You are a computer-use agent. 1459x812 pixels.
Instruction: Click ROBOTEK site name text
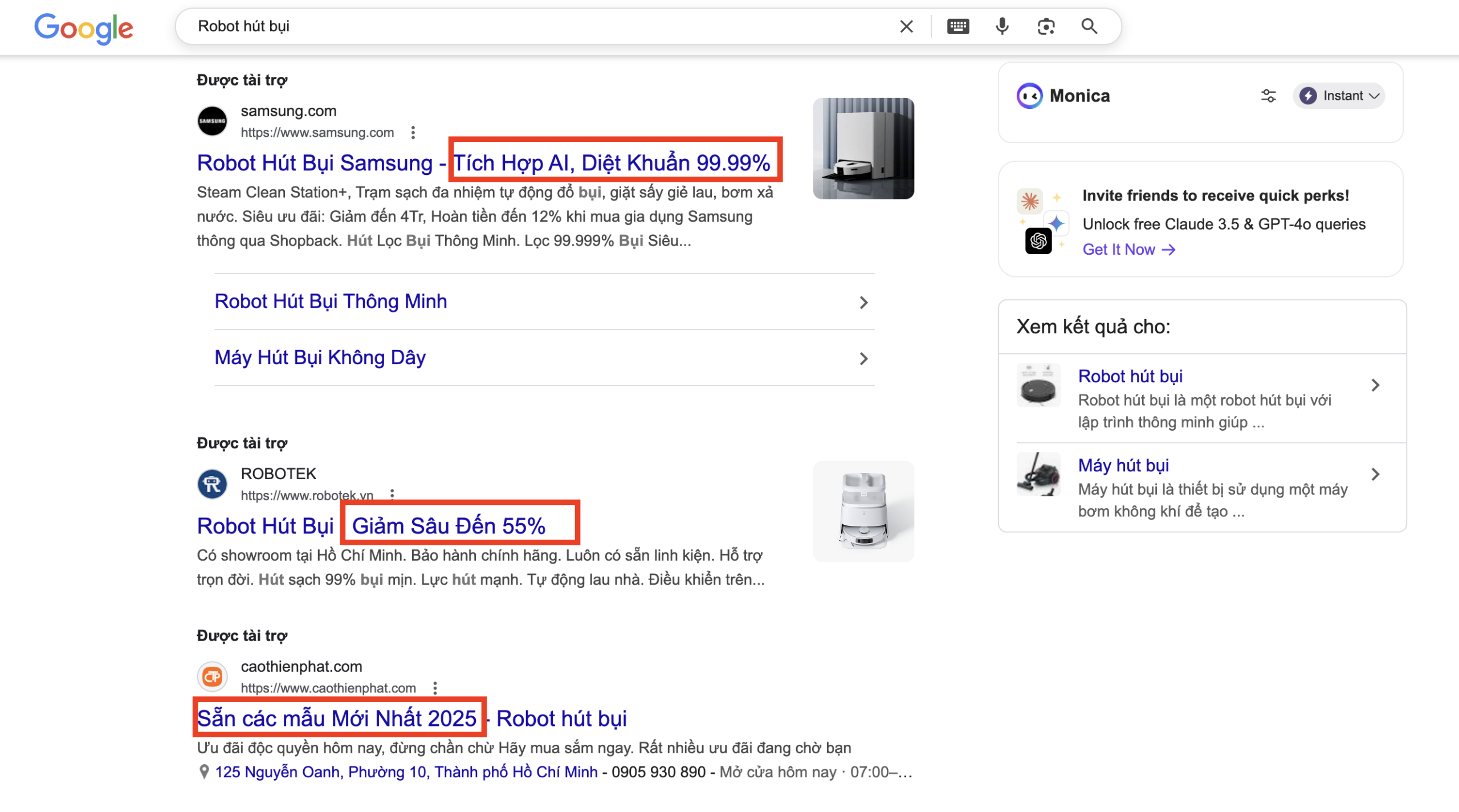tap(278, 474)
